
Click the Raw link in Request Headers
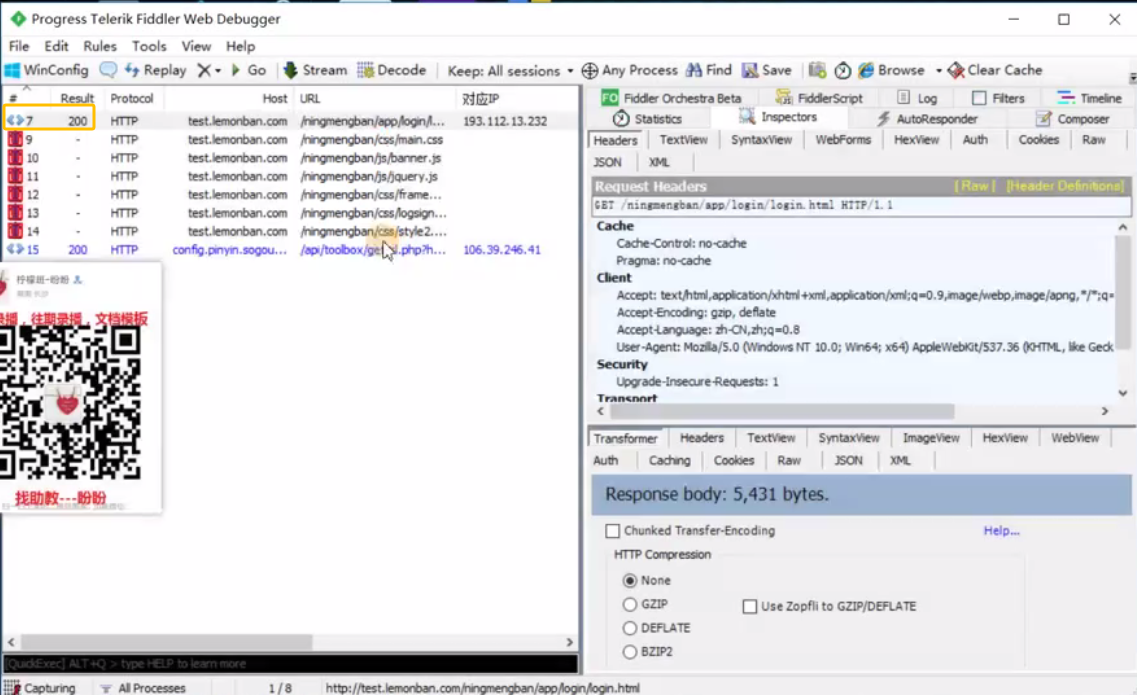pyautogui.click(x=975, y=186)
